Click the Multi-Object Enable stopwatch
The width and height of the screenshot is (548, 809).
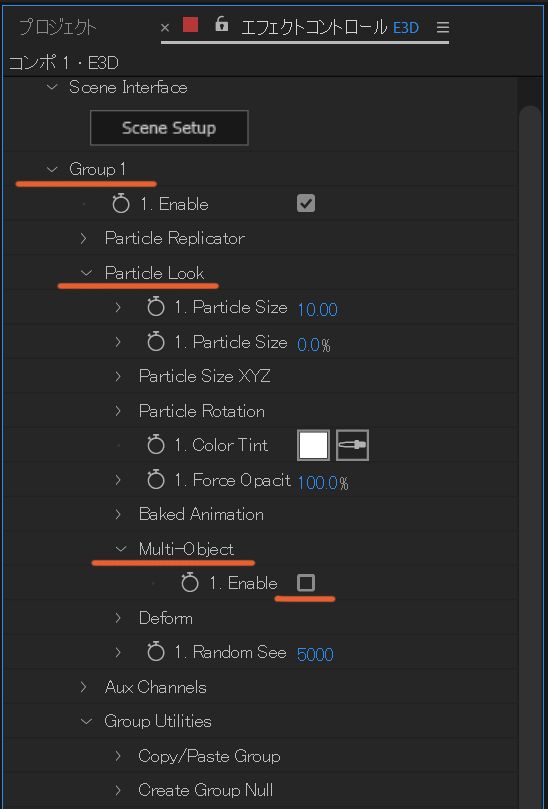pyautogui.click(x=189, y=583)
